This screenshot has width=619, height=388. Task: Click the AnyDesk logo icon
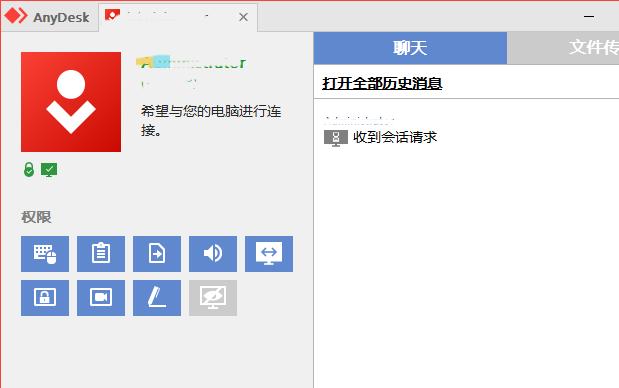click(16, 16)
